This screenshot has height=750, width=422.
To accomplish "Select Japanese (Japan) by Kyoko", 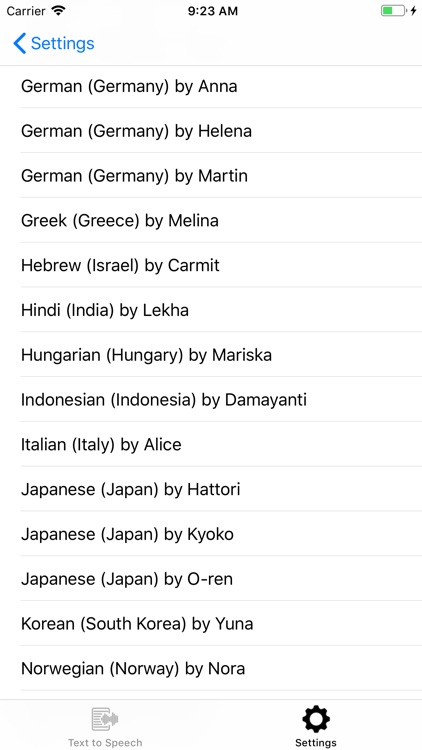I will [x=211, y=534].
